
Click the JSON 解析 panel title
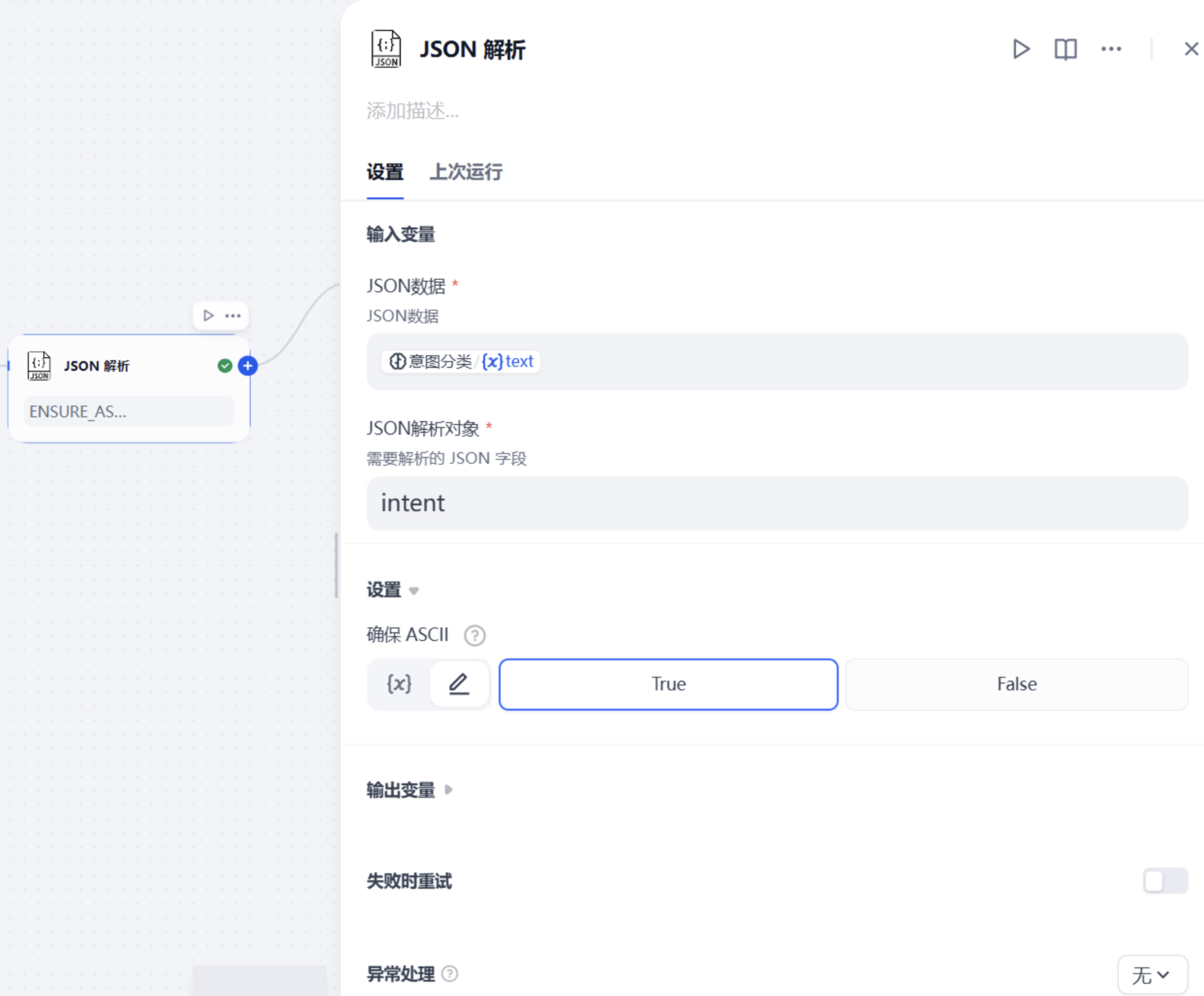(x=472, y=50)
